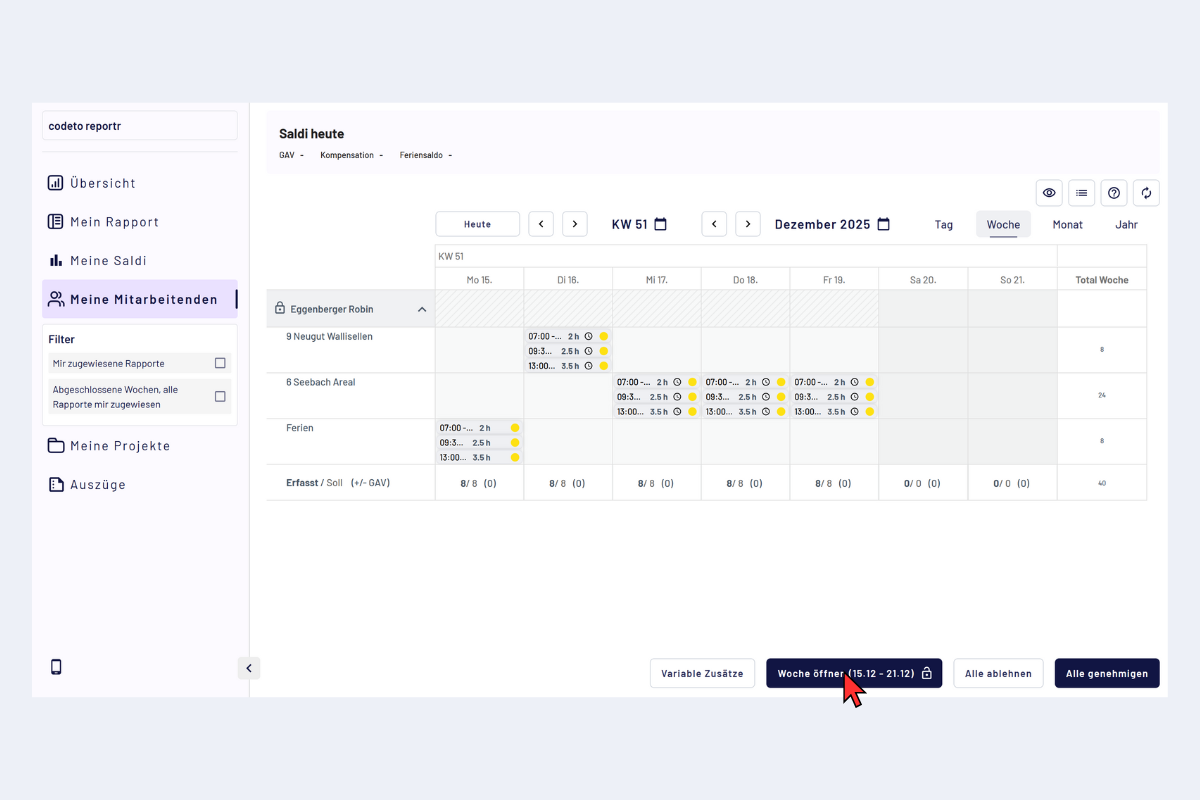Switch to the Monat view tab
This screenshot has width=1200, height=800.
coord(1067,224)
